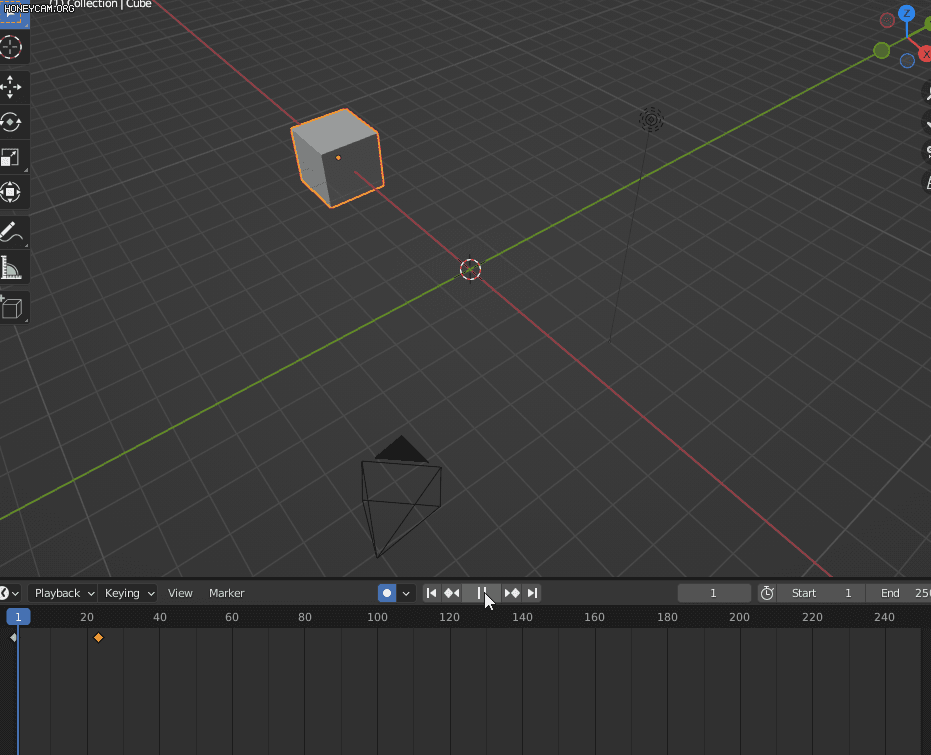Pause the animation playback
Screen dimensions: 931x755
click(482, 593)
